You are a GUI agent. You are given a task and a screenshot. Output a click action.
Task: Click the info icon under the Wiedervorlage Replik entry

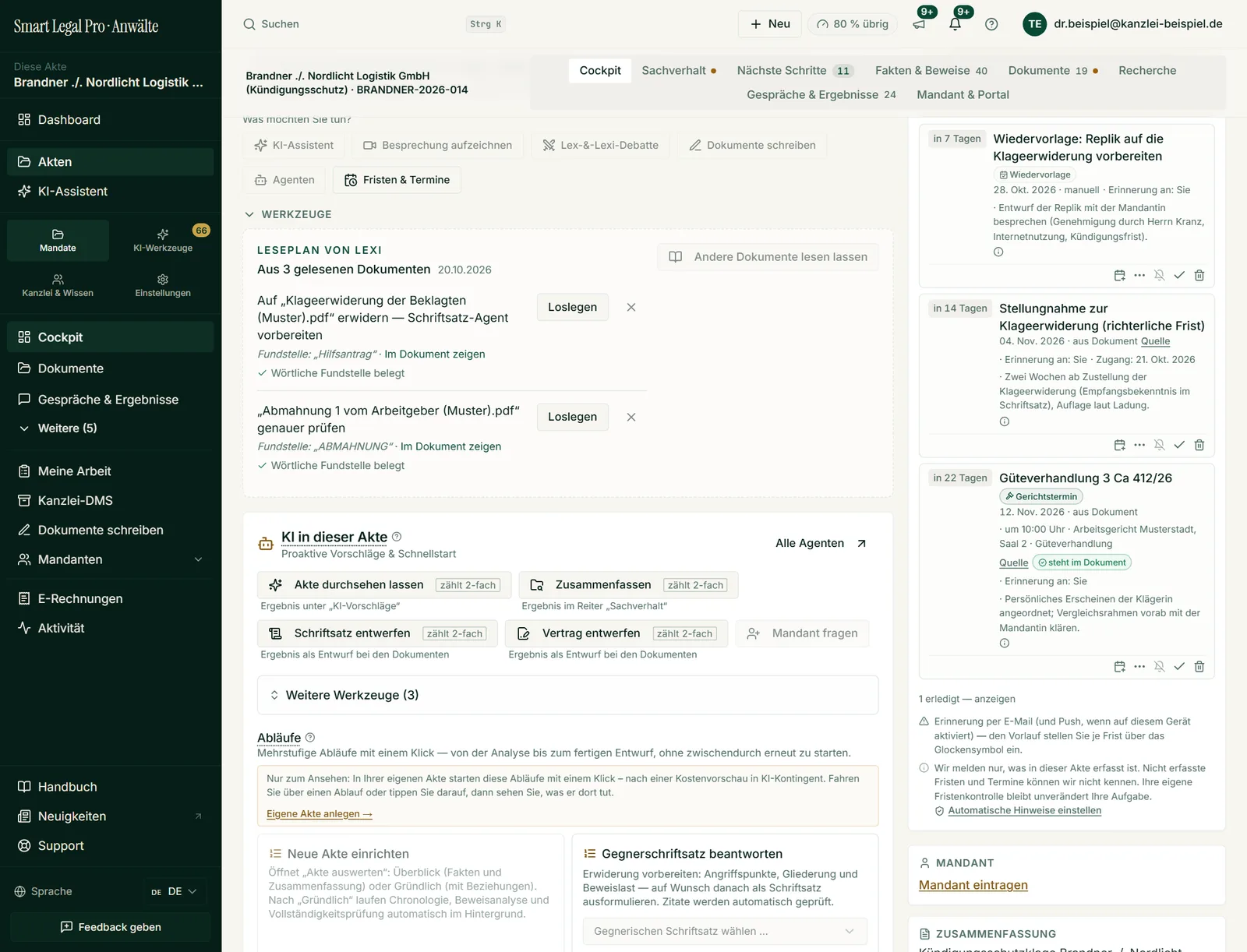[x=998, y=252]
